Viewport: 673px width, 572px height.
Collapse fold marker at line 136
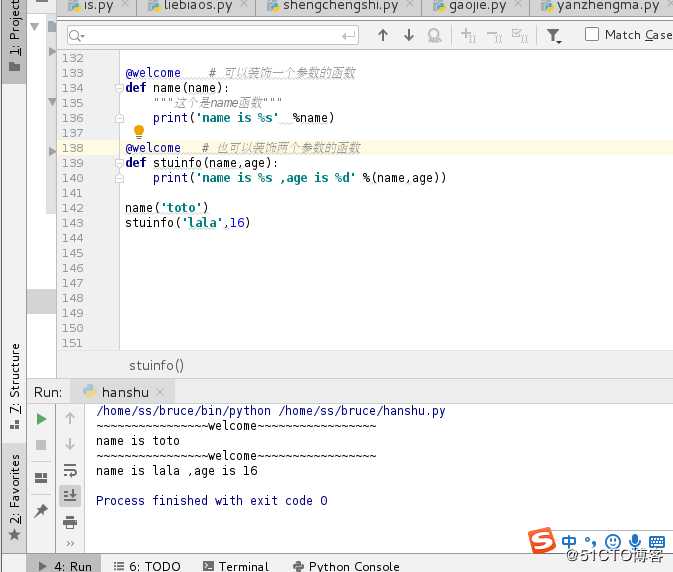click(x=119, y=118)
